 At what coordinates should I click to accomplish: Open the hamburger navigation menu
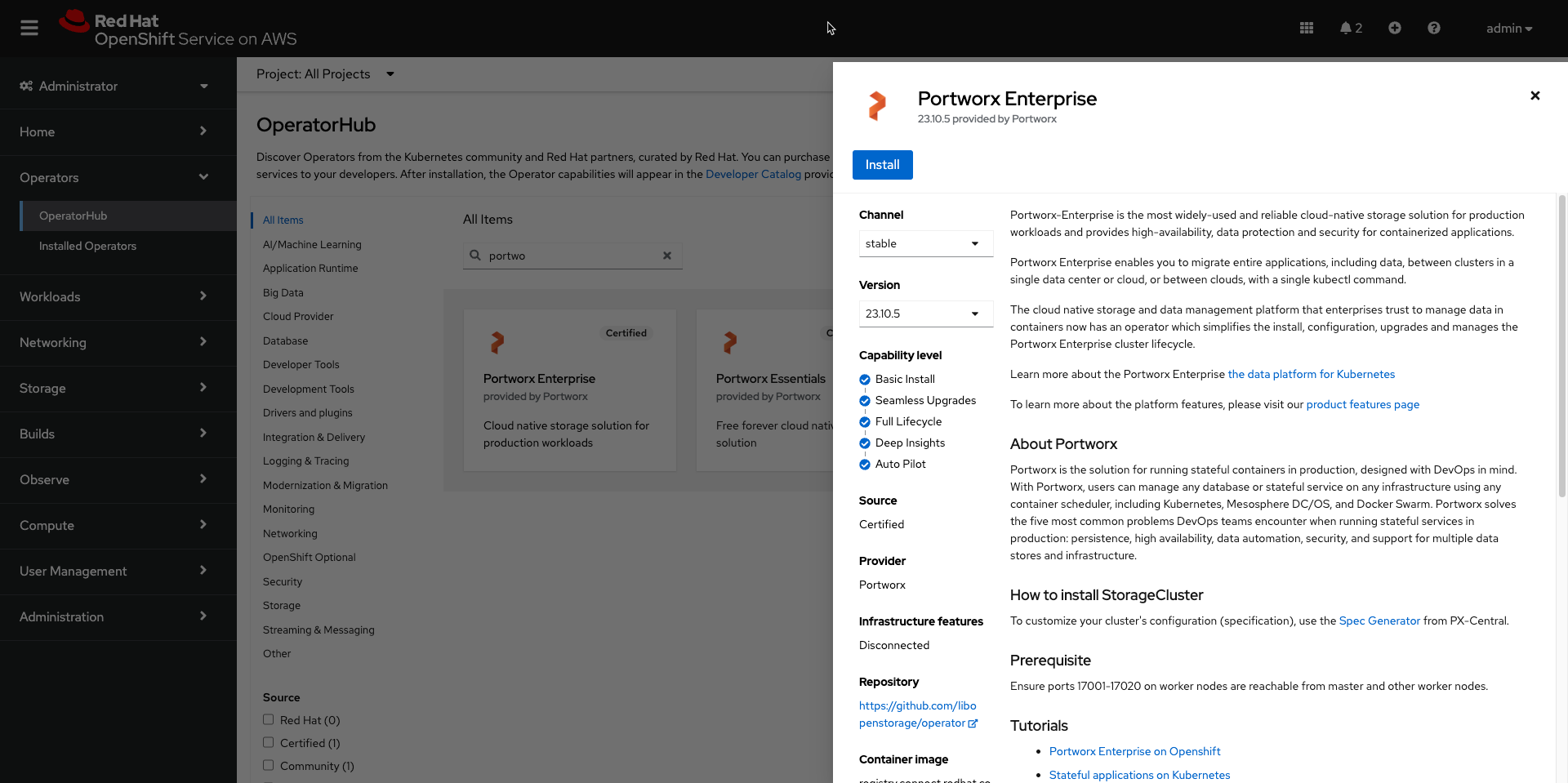[x=29, y=27]
